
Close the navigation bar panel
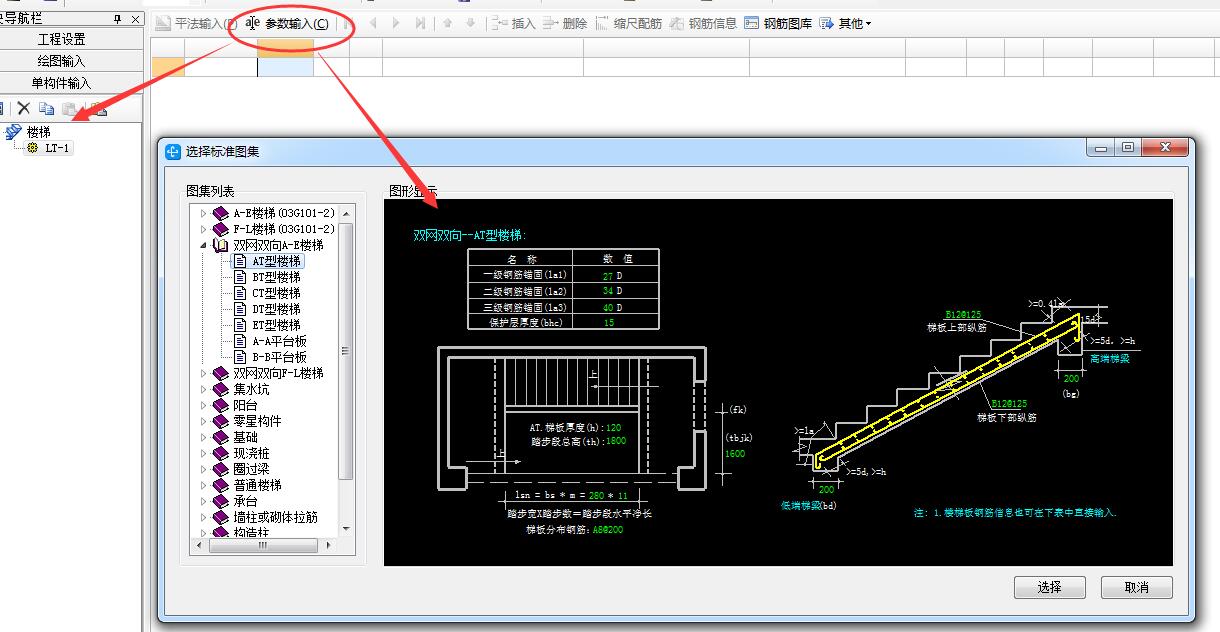[x=135, y=19]
